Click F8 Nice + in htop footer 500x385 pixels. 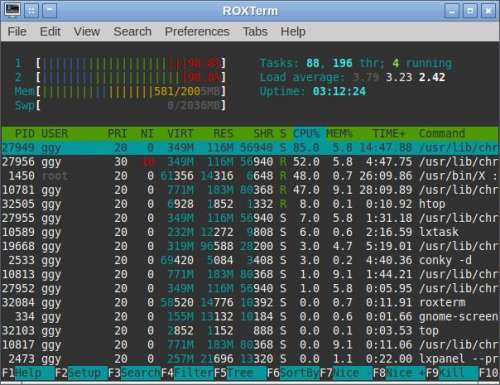click(x=399, y=373)
